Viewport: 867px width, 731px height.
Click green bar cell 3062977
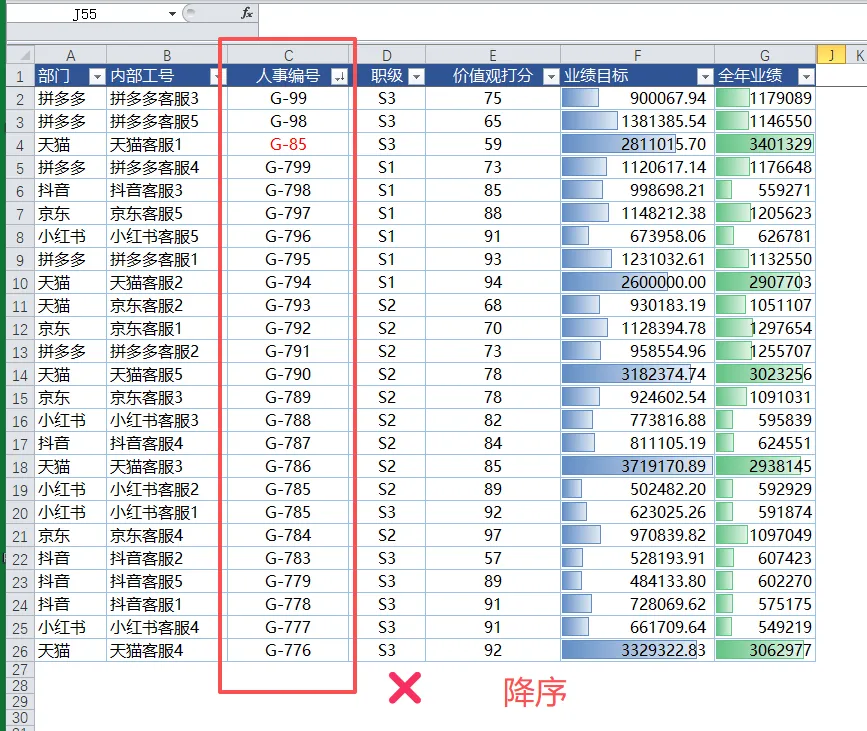765,650
